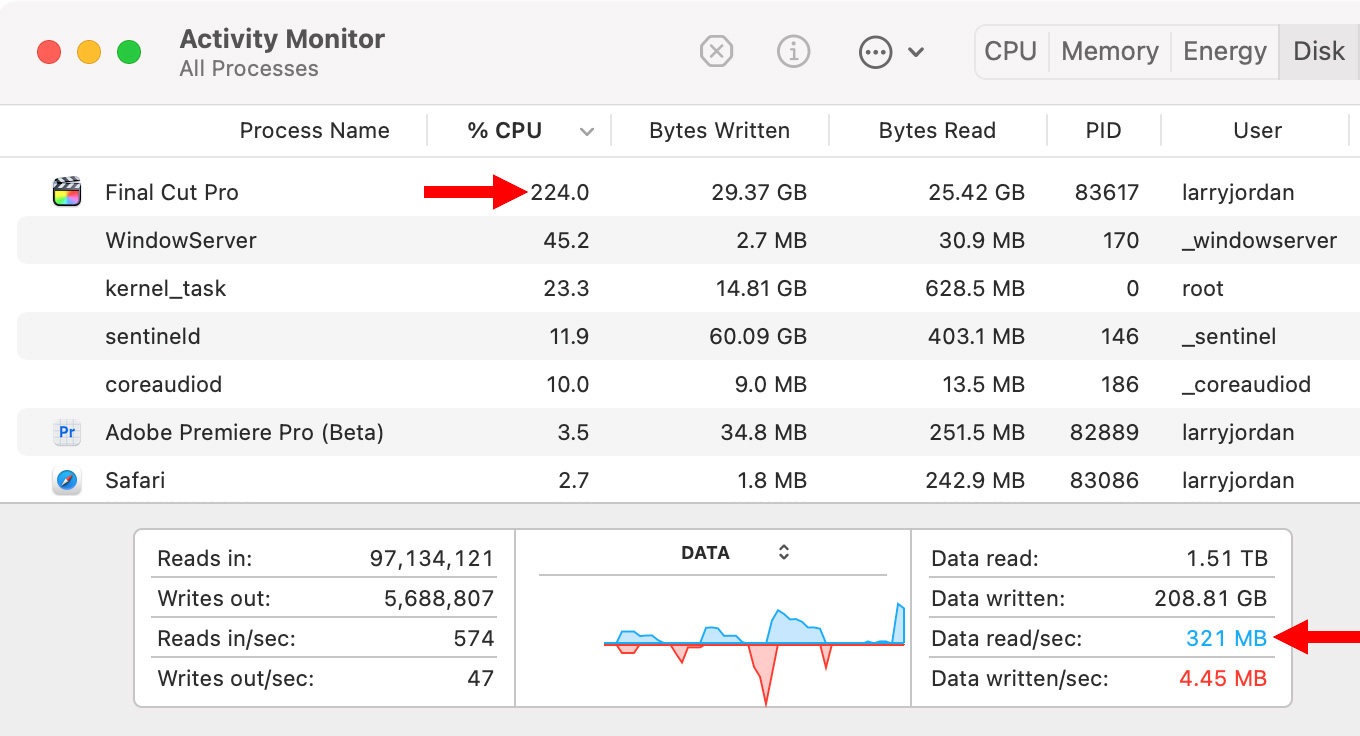Sort by the % CPU column header

[x=505, y=130]
